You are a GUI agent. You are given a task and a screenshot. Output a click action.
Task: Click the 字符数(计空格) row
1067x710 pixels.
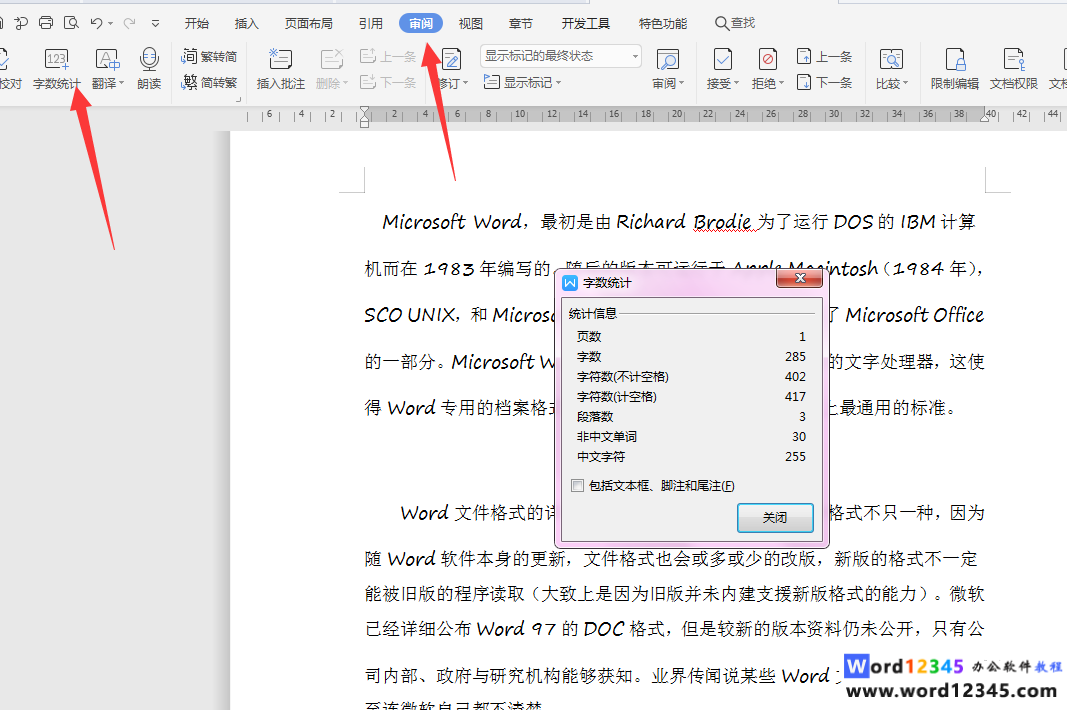point(691,397)
